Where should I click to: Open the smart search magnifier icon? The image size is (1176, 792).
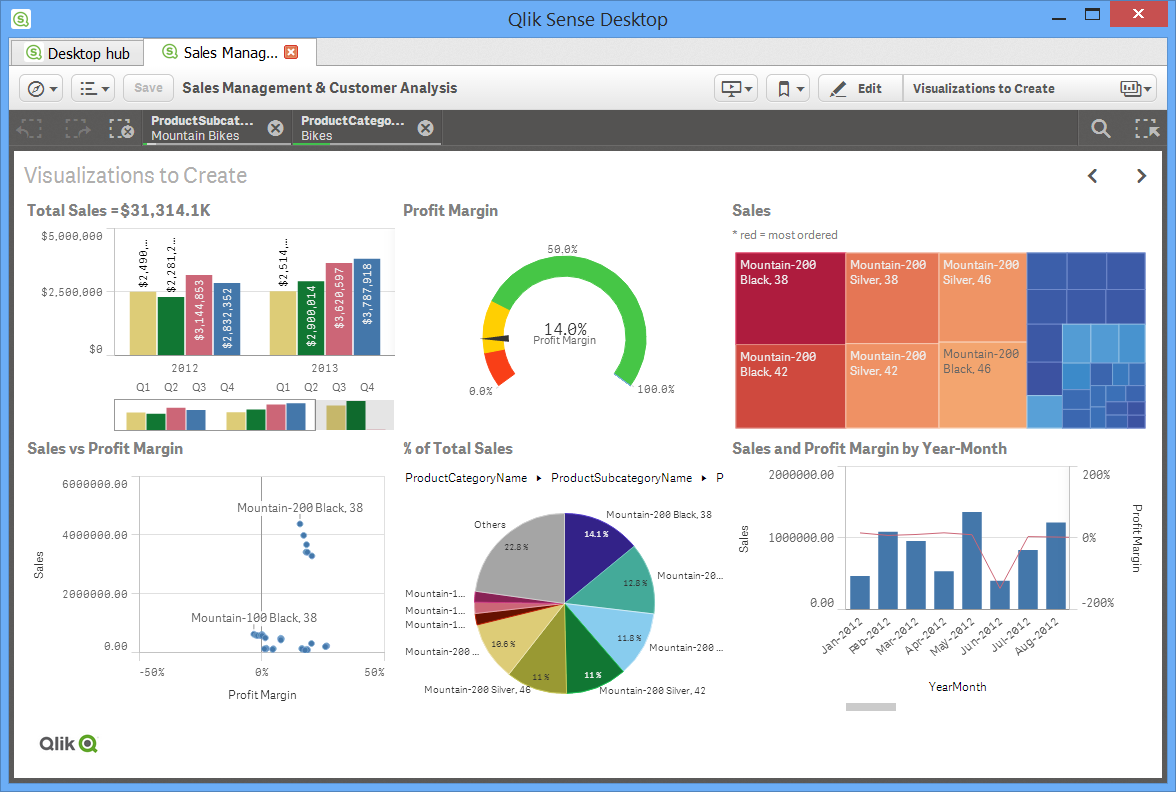pos(1100,128)
